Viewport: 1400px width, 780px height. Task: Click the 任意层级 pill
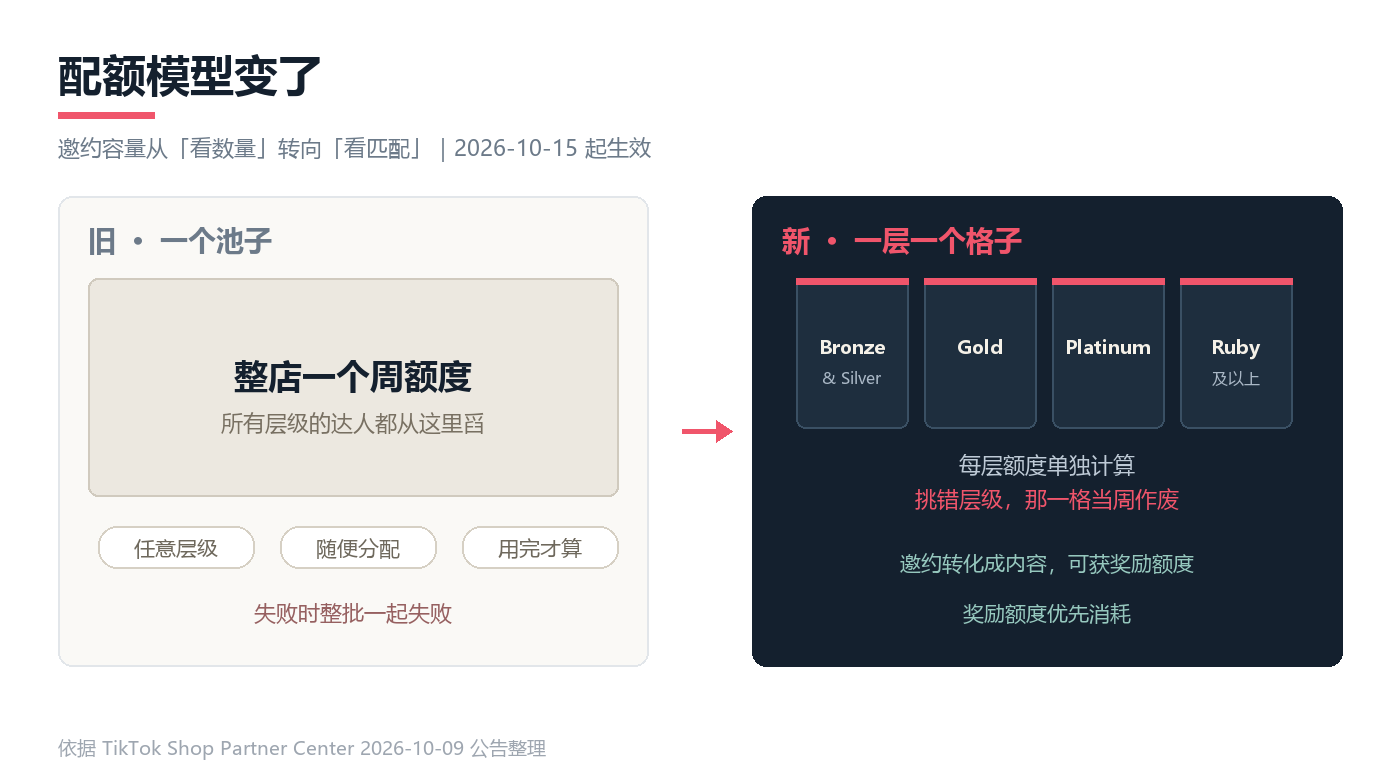pyautogui.click(x=176, y=548)
